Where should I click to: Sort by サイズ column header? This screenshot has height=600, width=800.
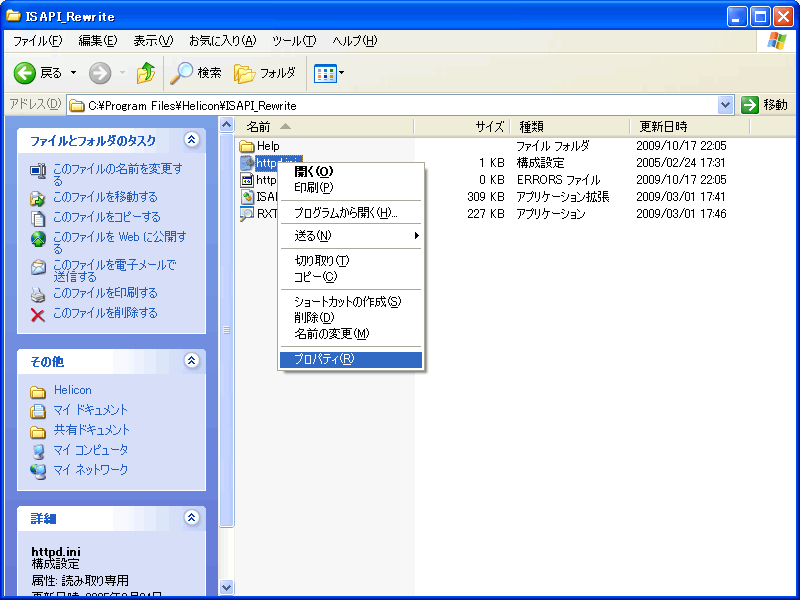point(462,126)
